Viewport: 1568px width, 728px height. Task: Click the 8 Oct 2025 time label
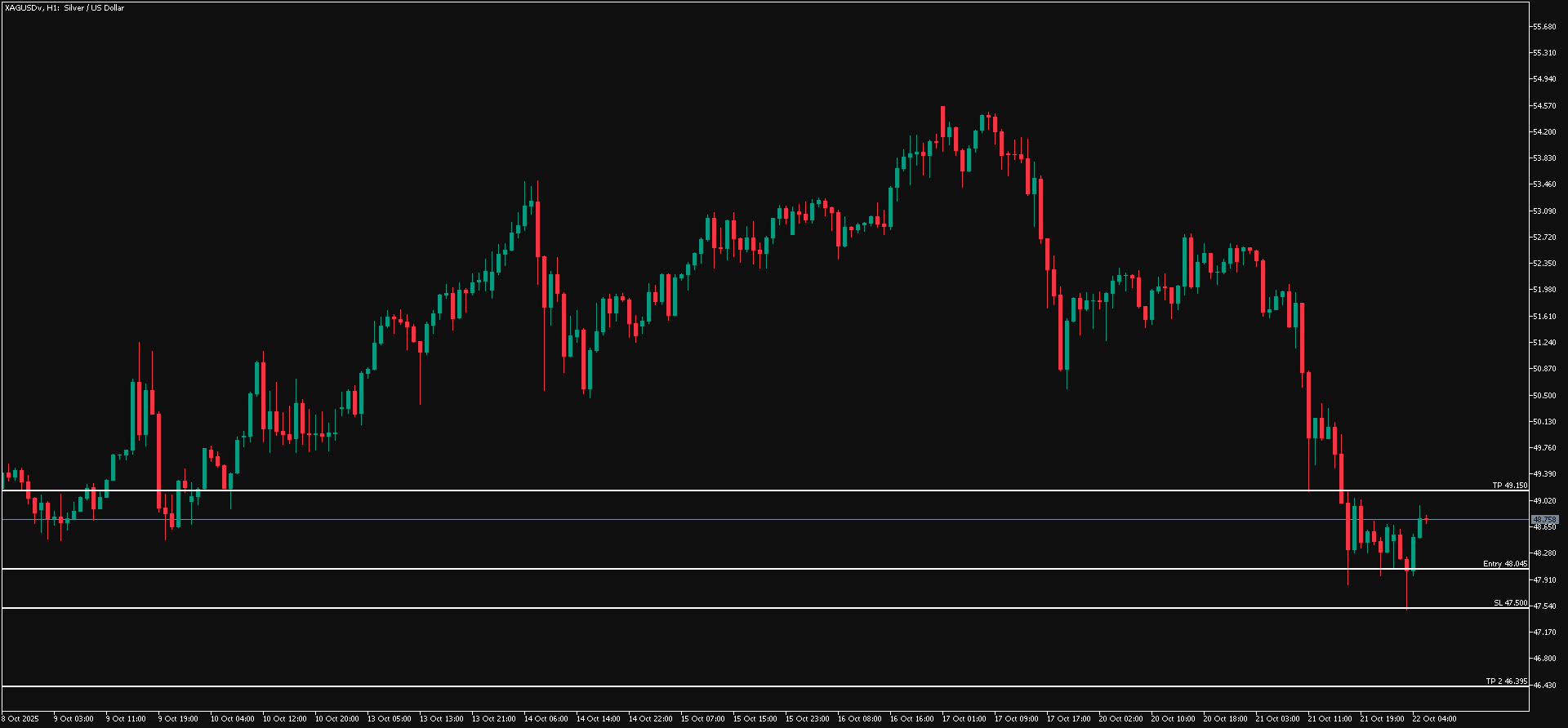[x=20, y=719]
